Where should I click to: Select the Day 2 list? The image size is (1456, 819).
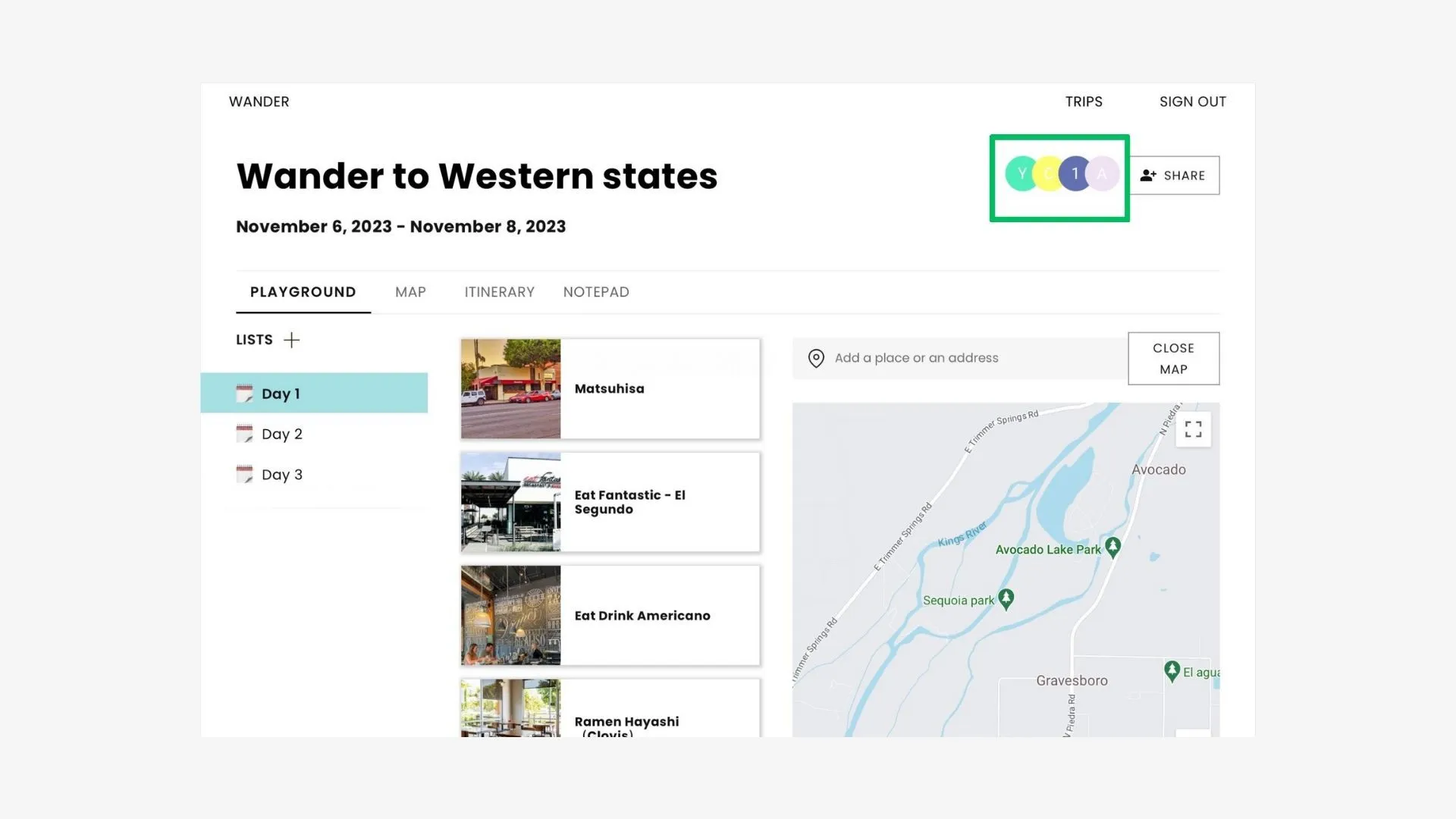point(314,434)
